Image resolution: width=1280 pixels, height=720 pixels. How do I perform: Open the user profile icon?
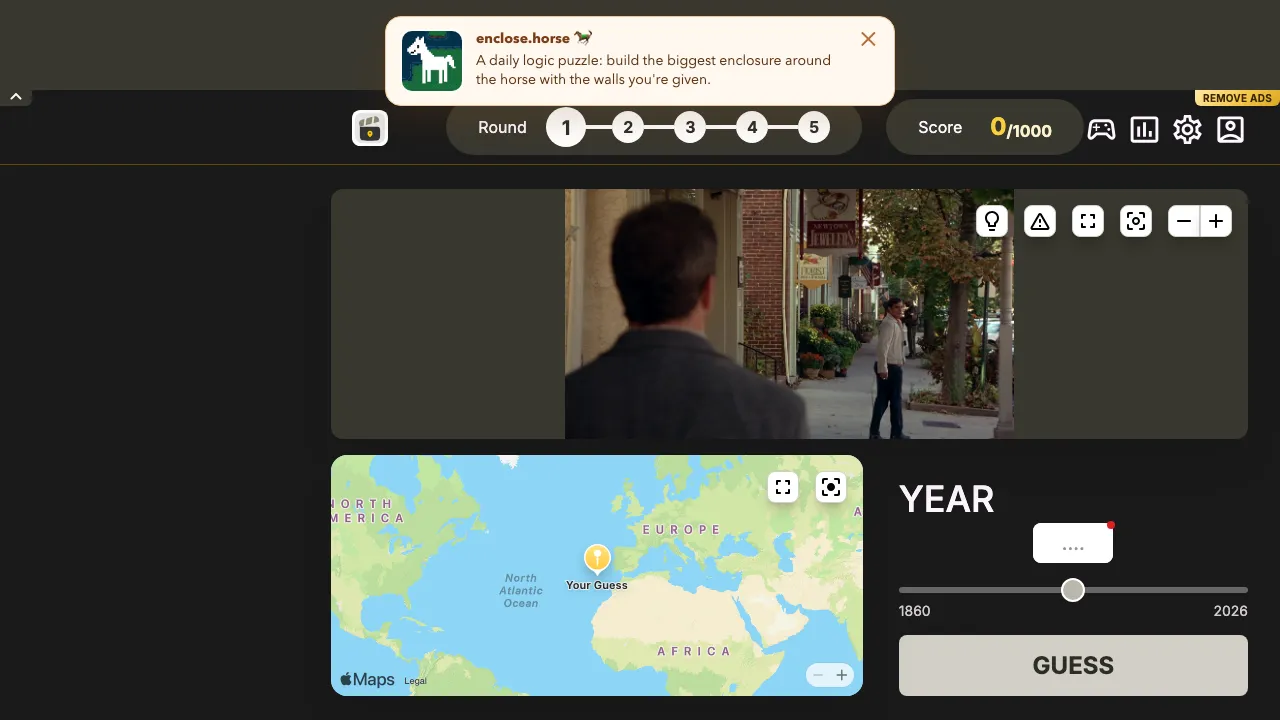(1230, 129)
